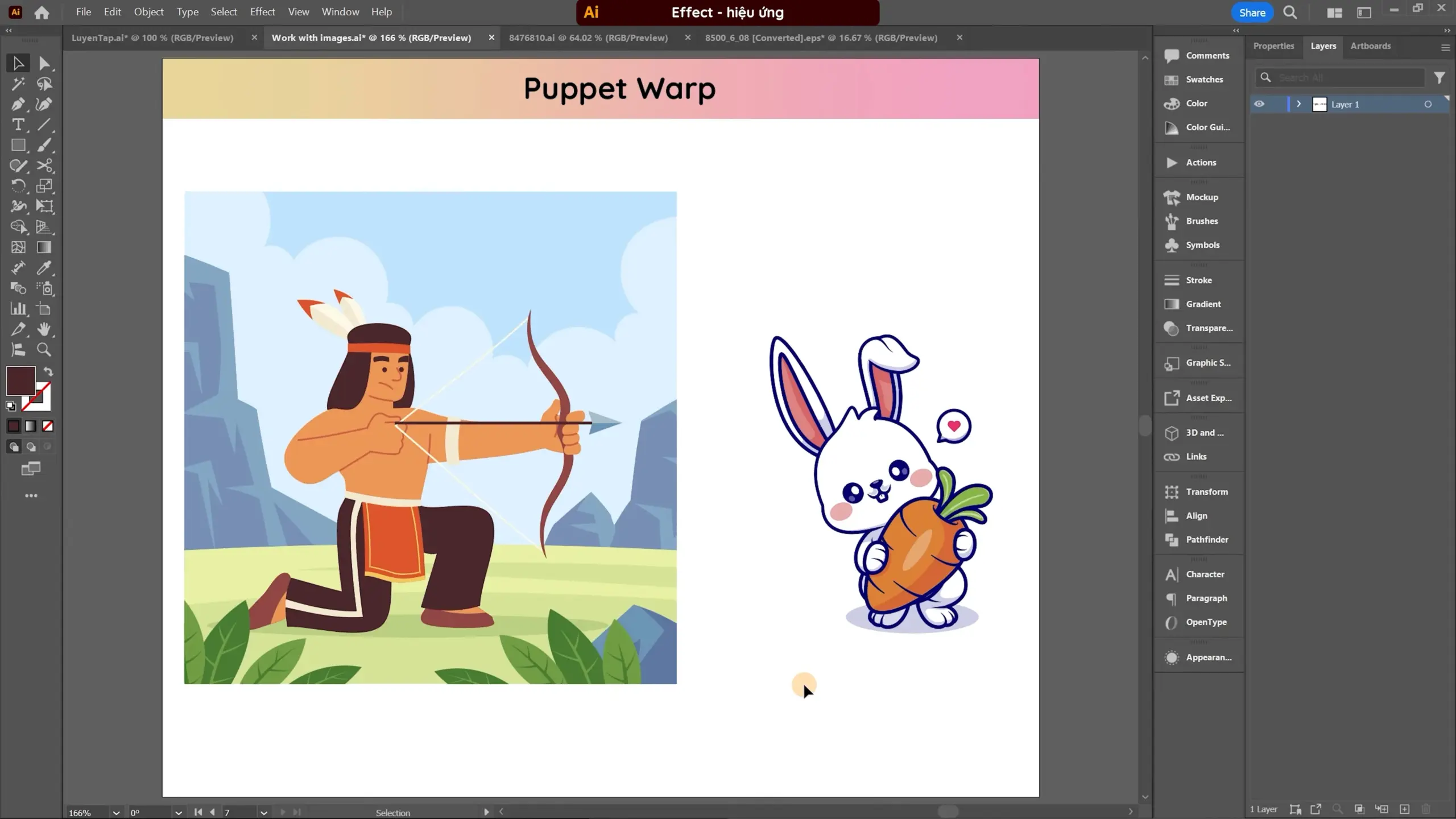Select the Line Segment tool
This screenshot has height=819, width=1456.
click(44, 125)
